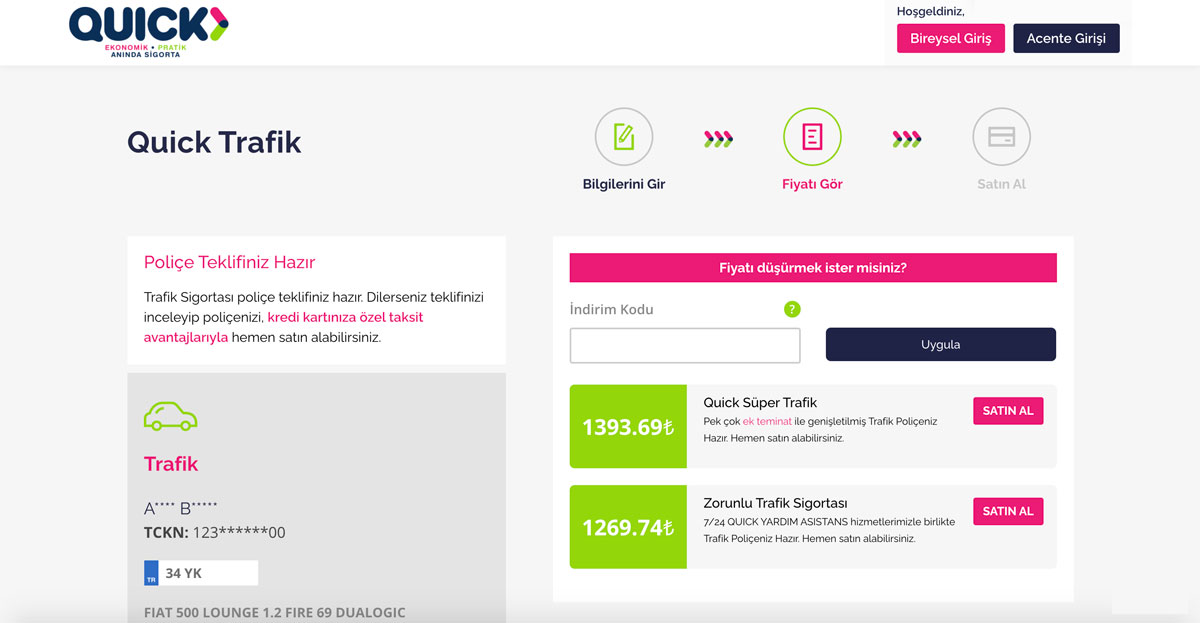Click the Satın Al step label
Screen dimensions: 1200x623
click(x=1002, y=184)
